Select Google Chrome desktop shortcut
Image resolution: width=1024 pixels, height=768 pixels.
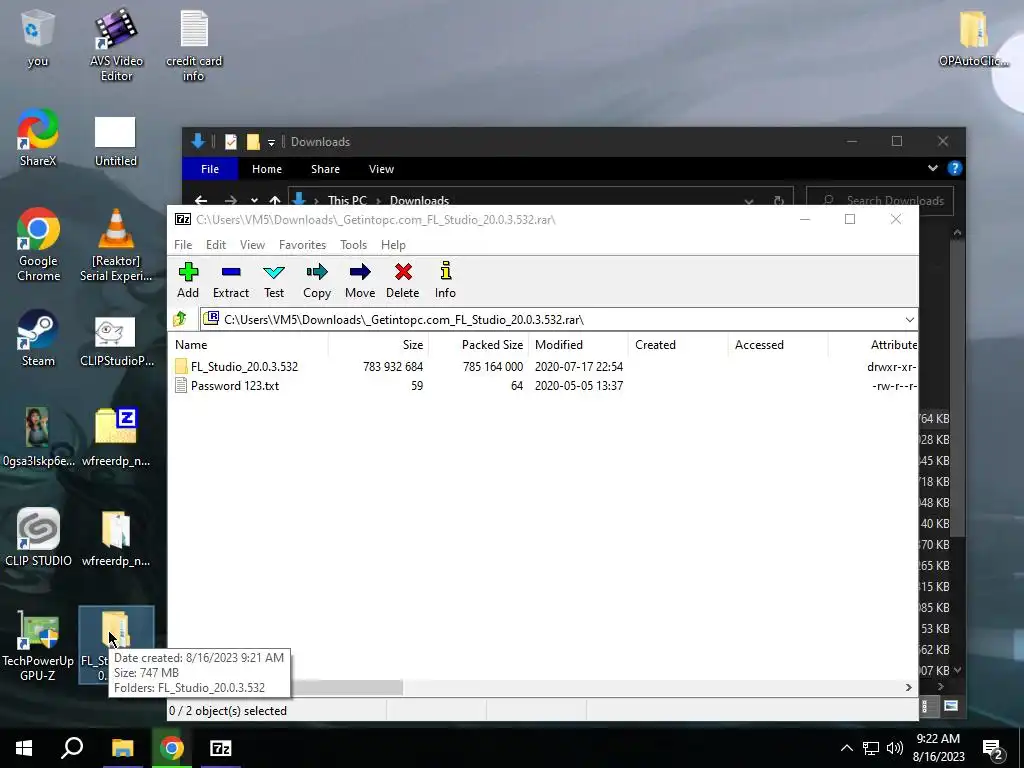pyautogui.click(x=39, y=245)
